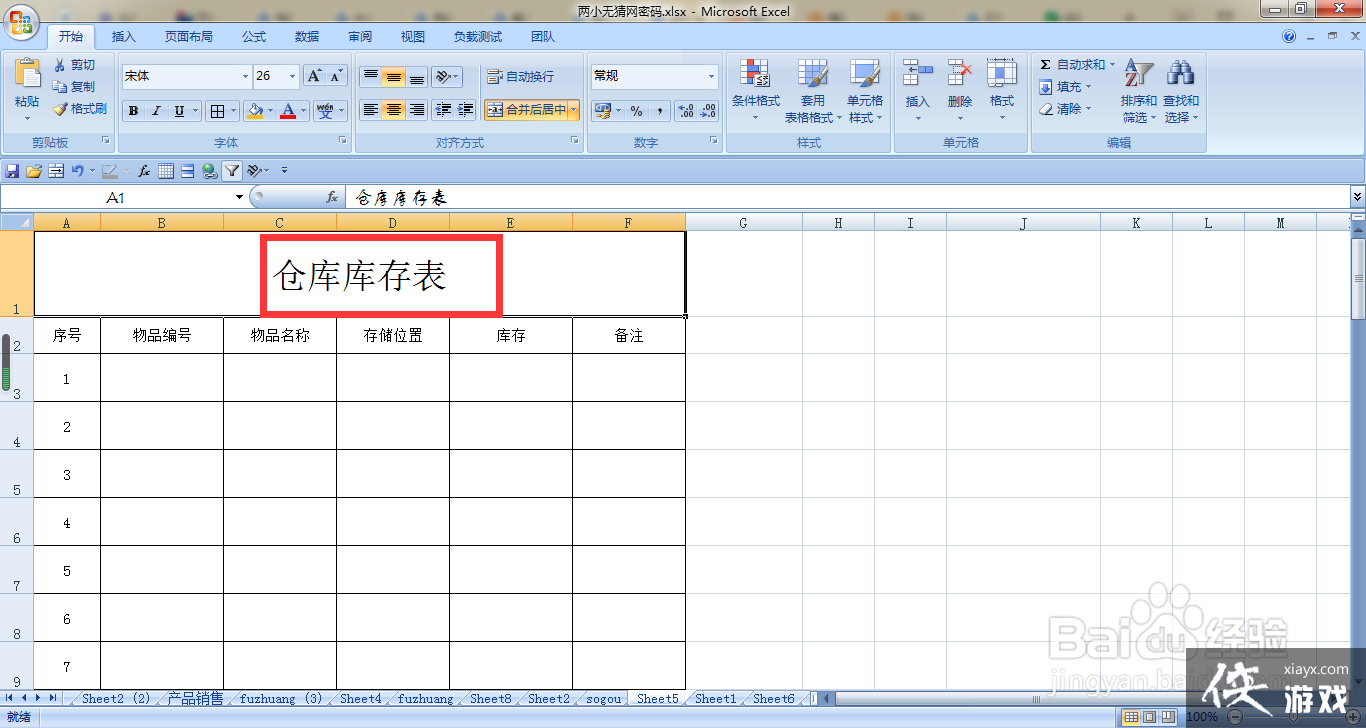This screenshot has height=728, width=1366.
Task: Click the formula bar showing 仓库库存表
Action: click(x=847, y=198)
